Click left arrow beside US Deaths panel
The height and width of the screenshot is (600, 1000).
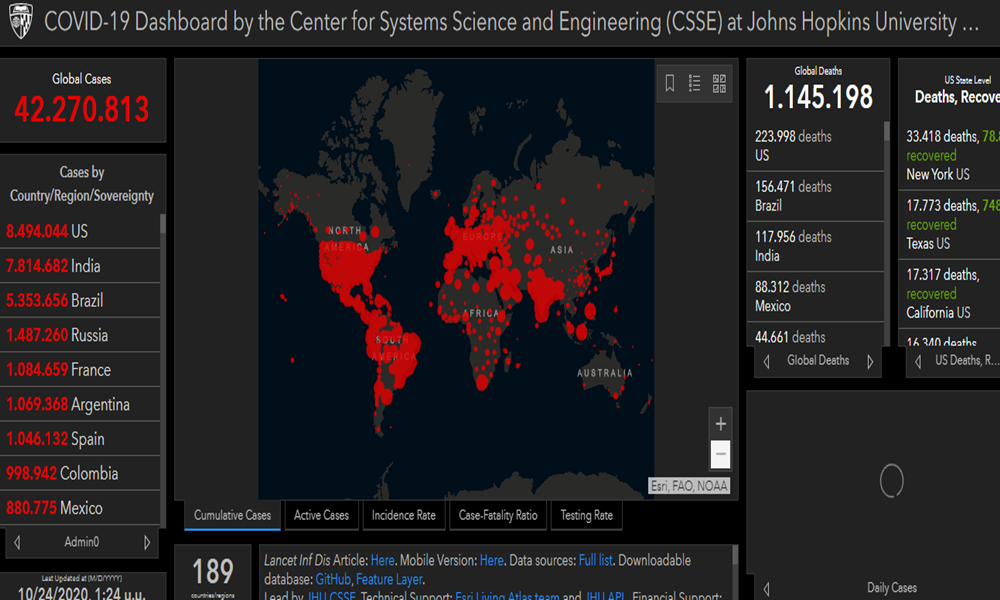[x=917, y=361]
